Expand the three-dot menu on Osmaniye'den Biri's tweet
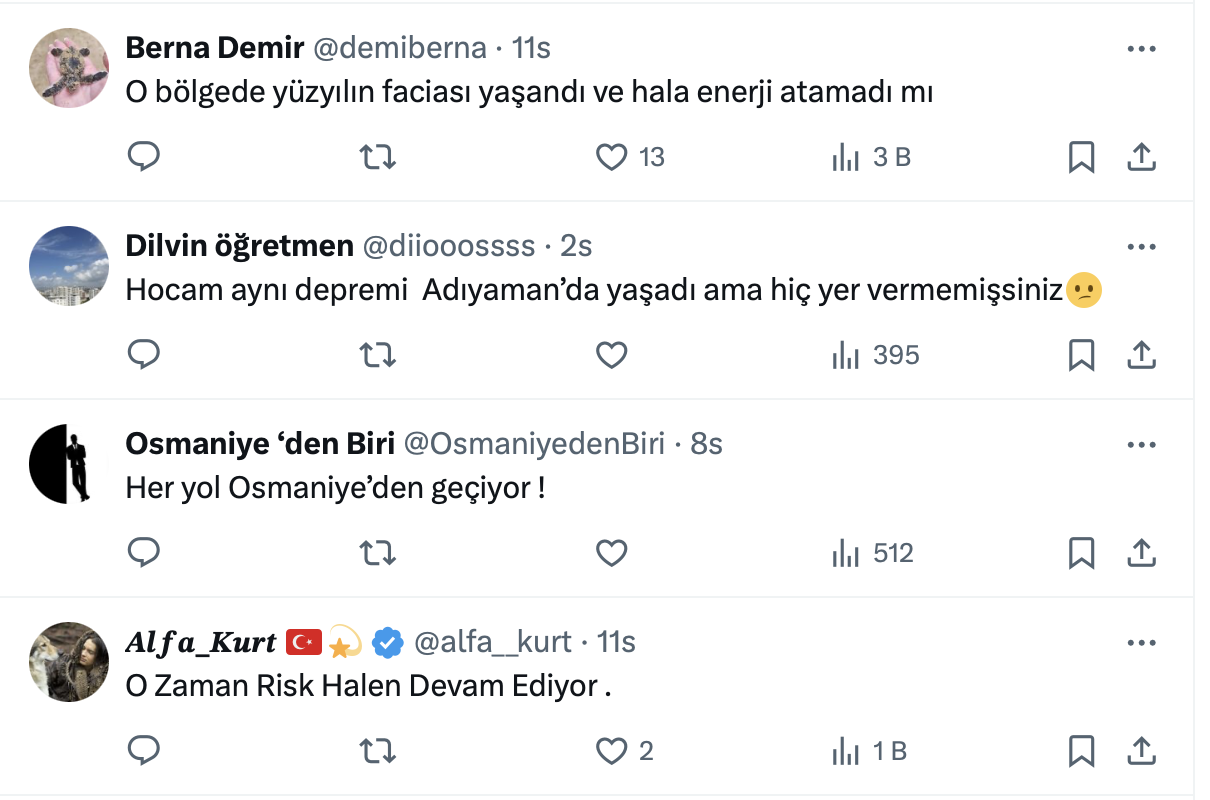This screenshot has width=1210, height=800. click(x=1141, y=444)
